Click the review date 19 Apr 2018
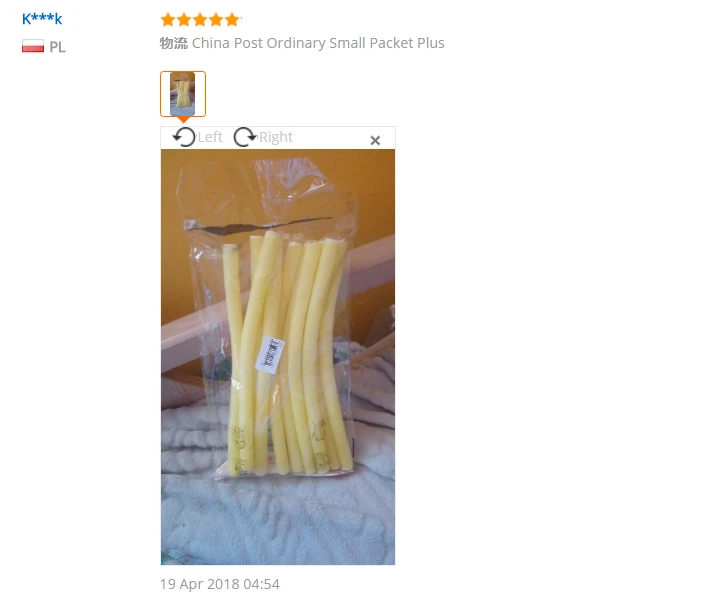 coord(220,584)
